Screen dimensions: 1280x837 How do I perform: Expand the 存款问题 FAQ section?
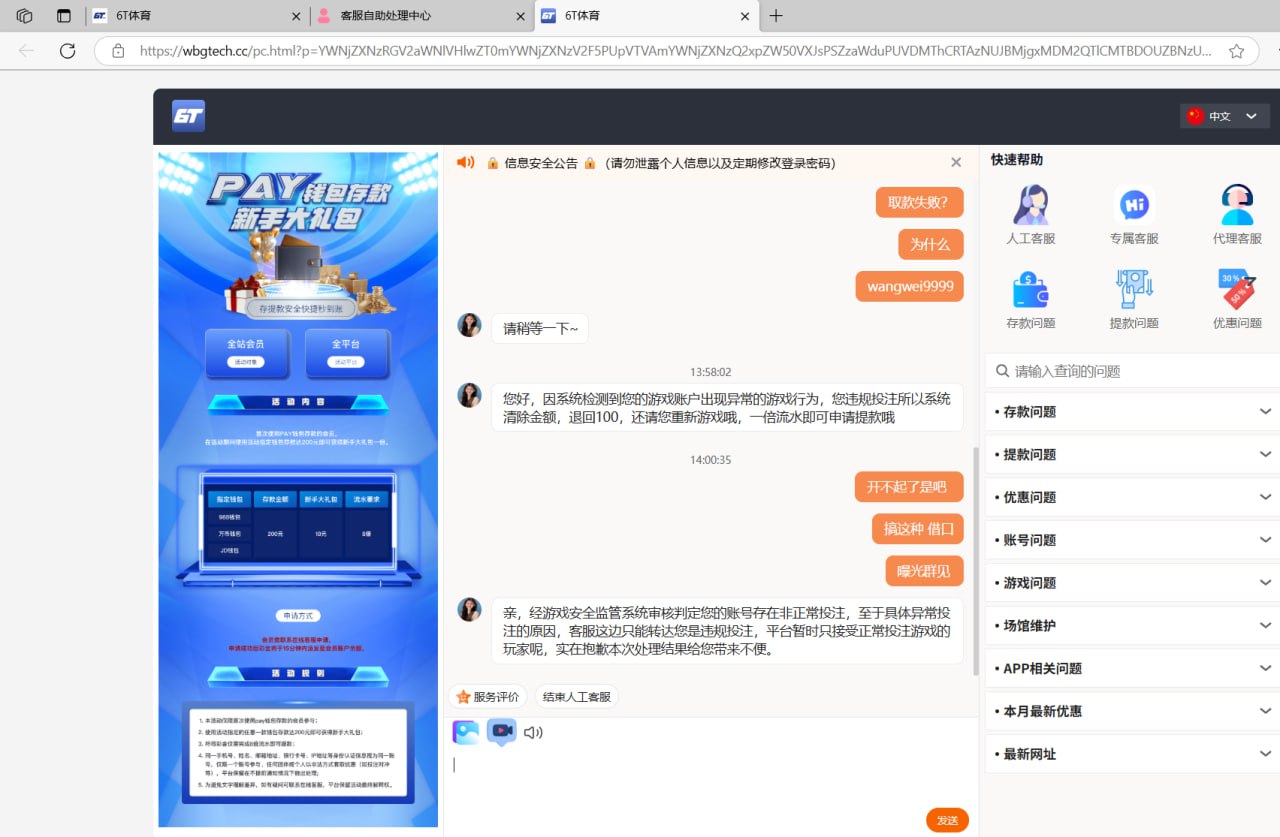pyautogui.click(x=1132, y=412)
